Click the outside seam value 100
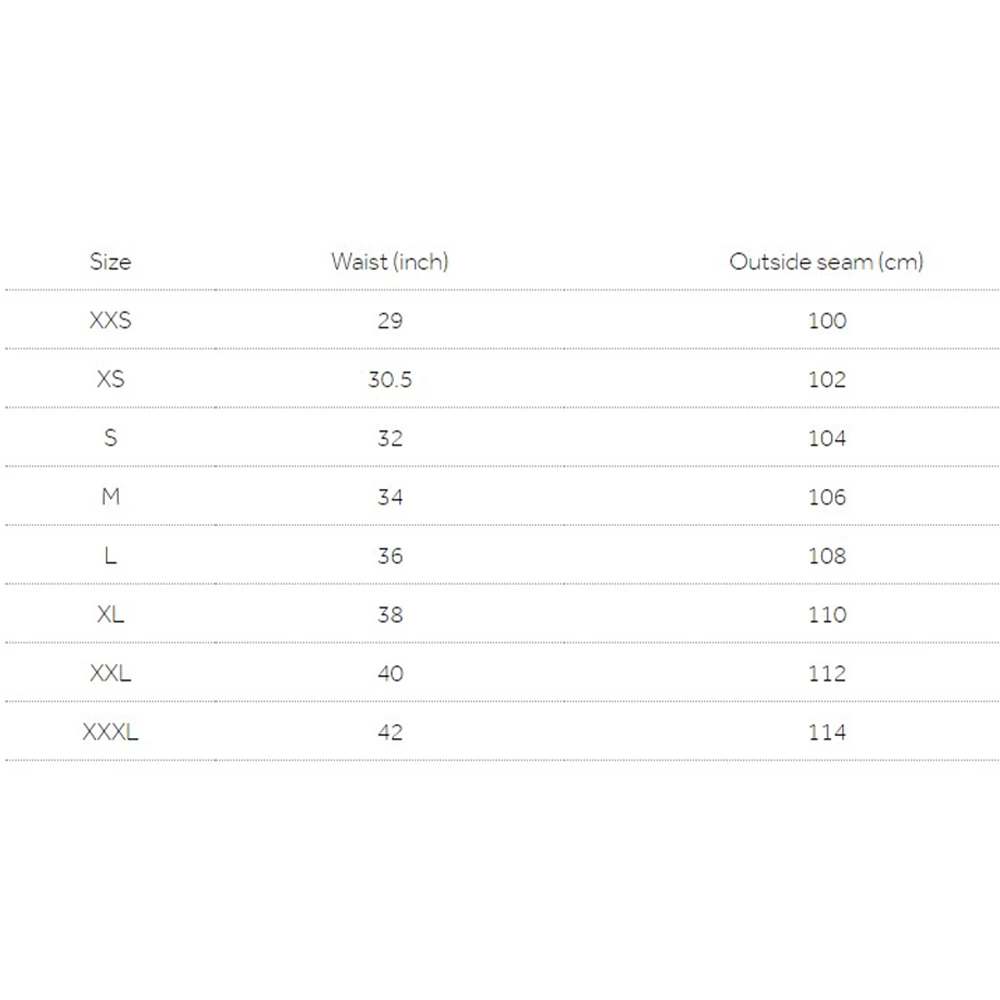The image size is (1000, 1000). pos(826,321)
